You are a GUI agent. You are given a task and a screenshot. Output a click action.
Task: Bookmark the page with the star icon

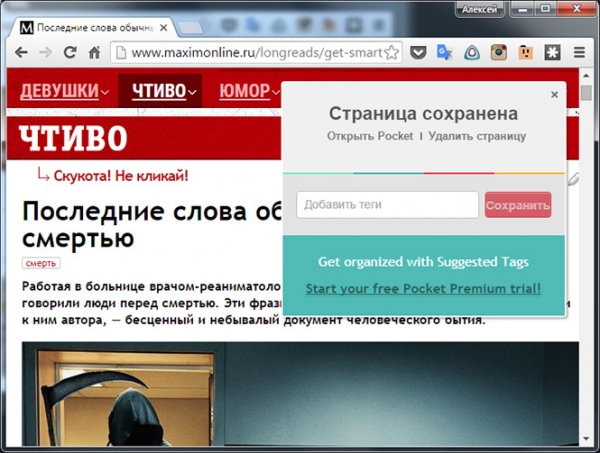pos(392,52)
